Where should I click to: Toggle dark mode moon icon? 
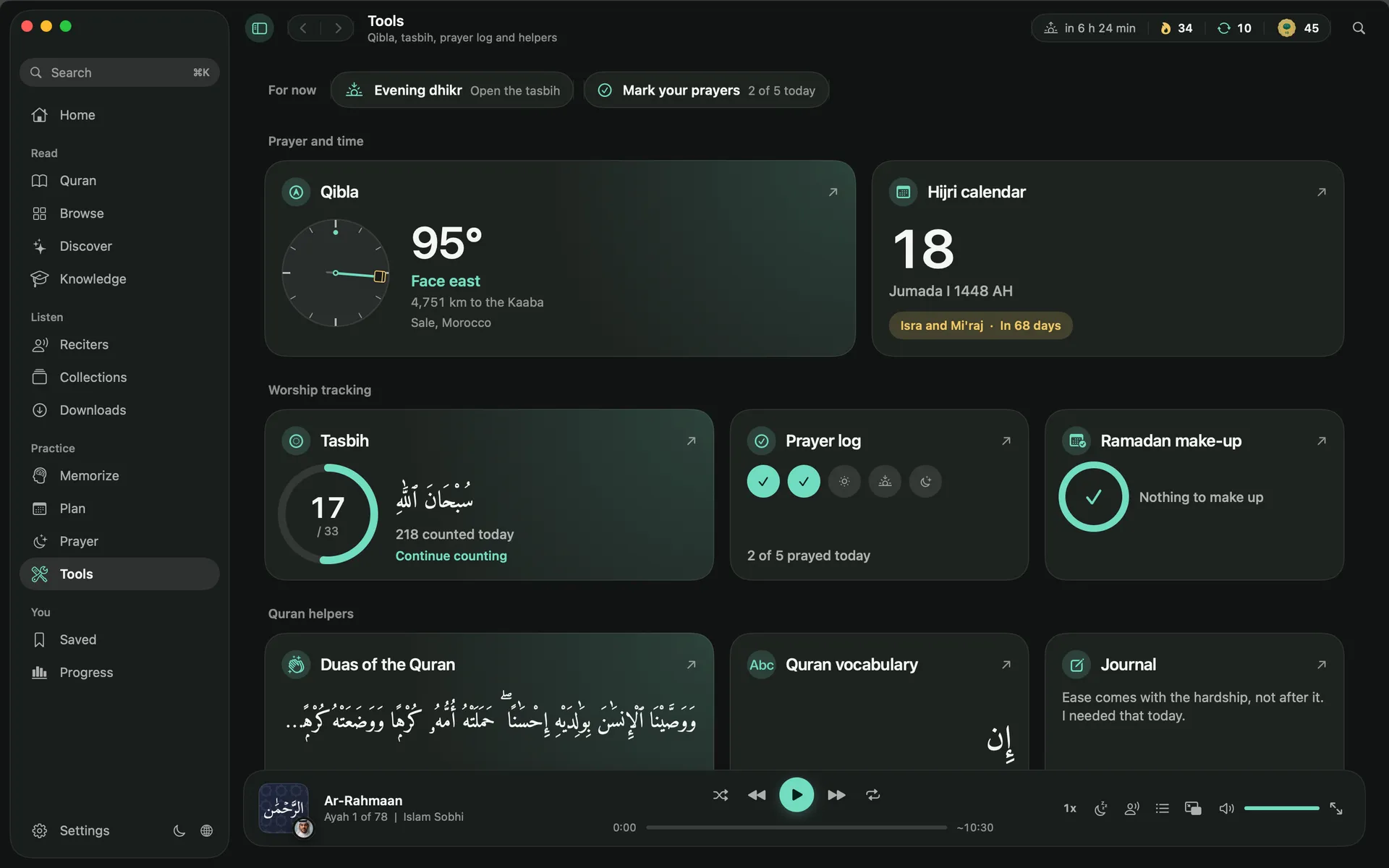click(x=179, y=830)
